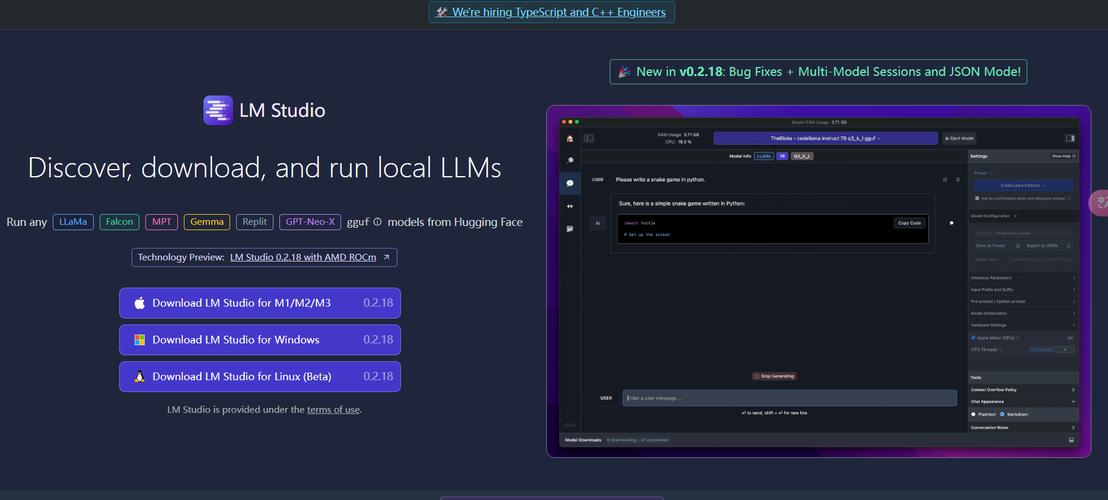
Task: Open Local Server arrows icon in sidebar
Action: (570, 206)
